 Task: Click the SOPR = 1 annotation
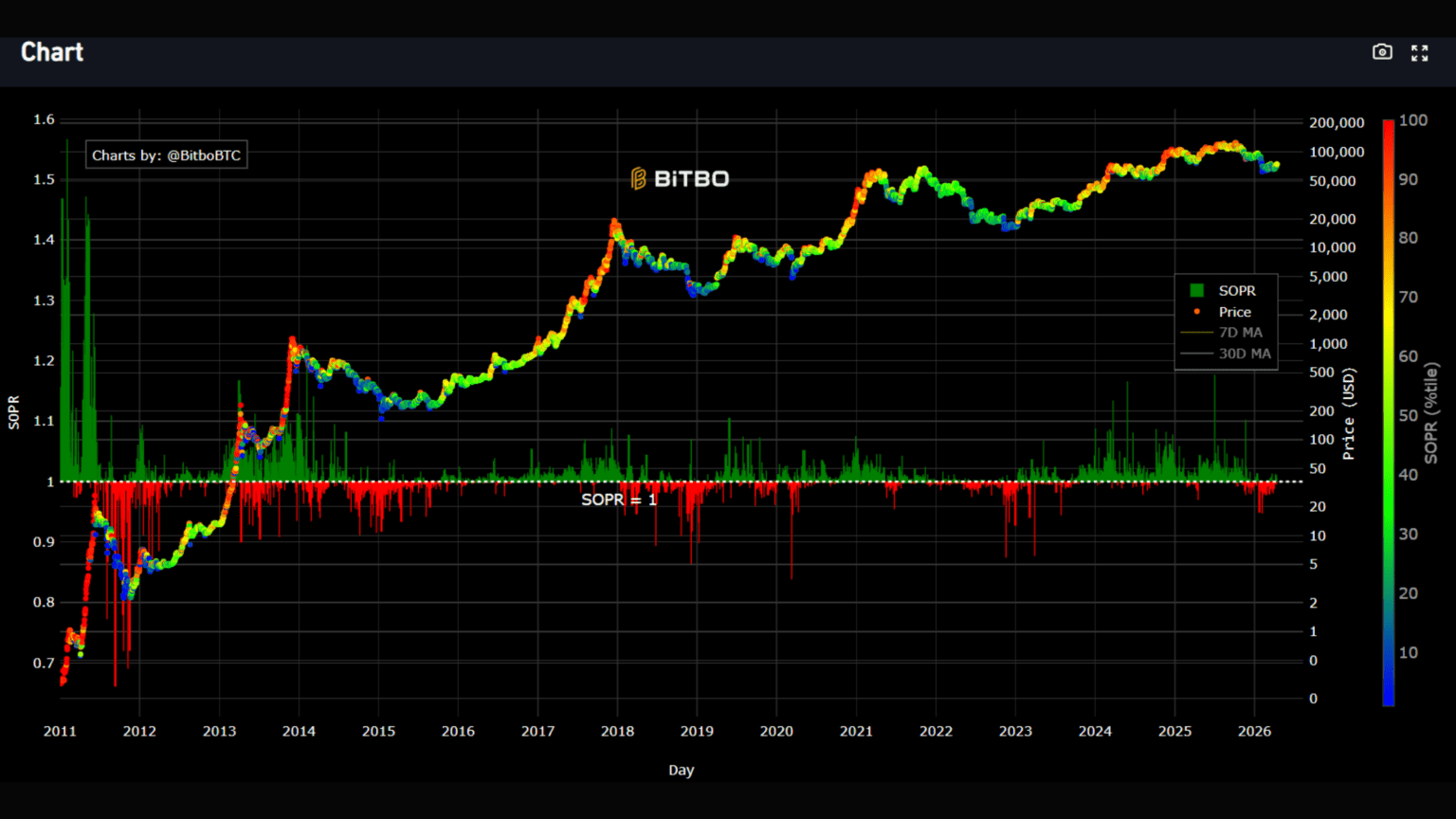coord(618,500)
